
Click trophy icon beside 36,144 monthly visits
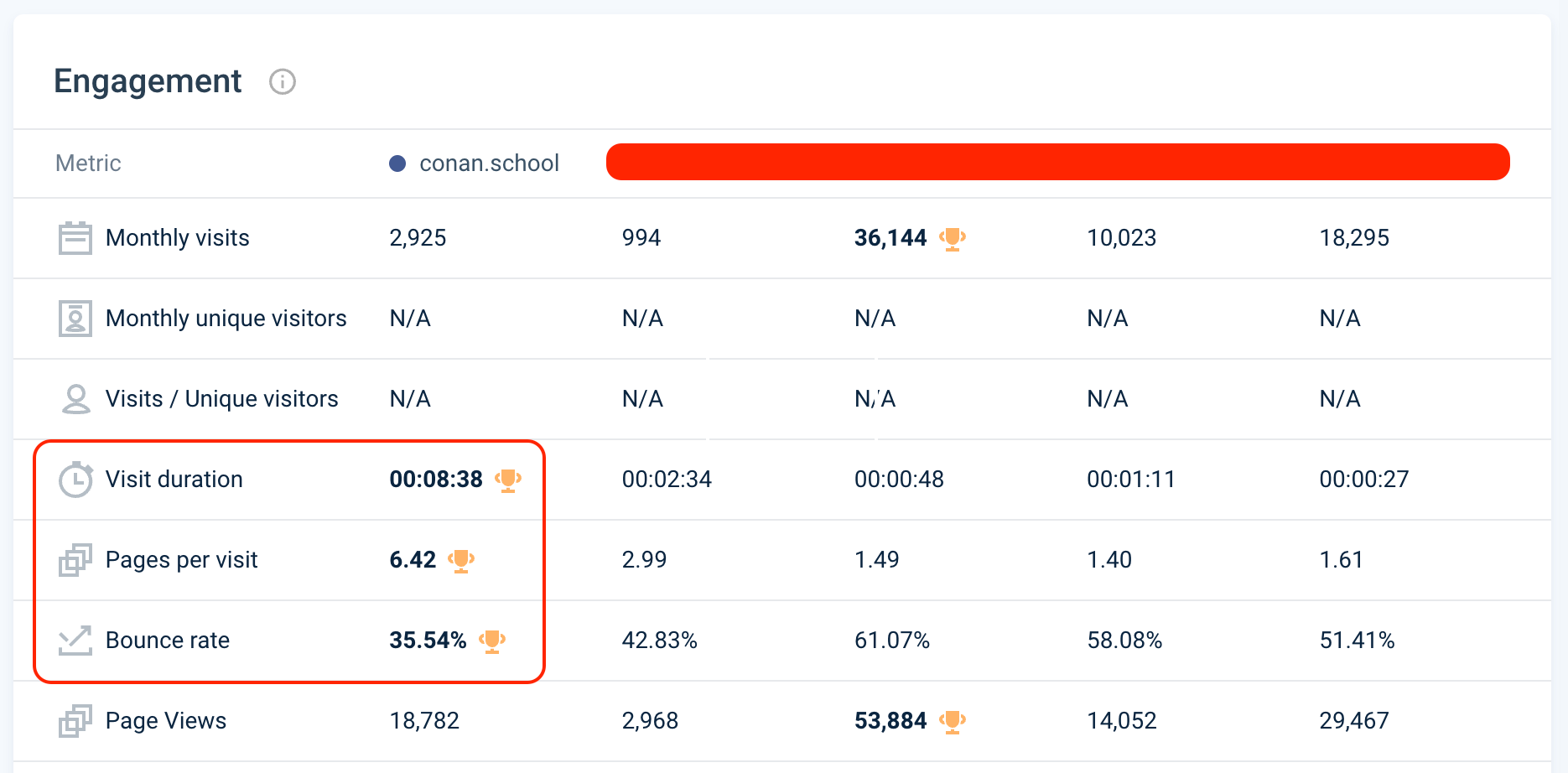click(x=953, y=239)
